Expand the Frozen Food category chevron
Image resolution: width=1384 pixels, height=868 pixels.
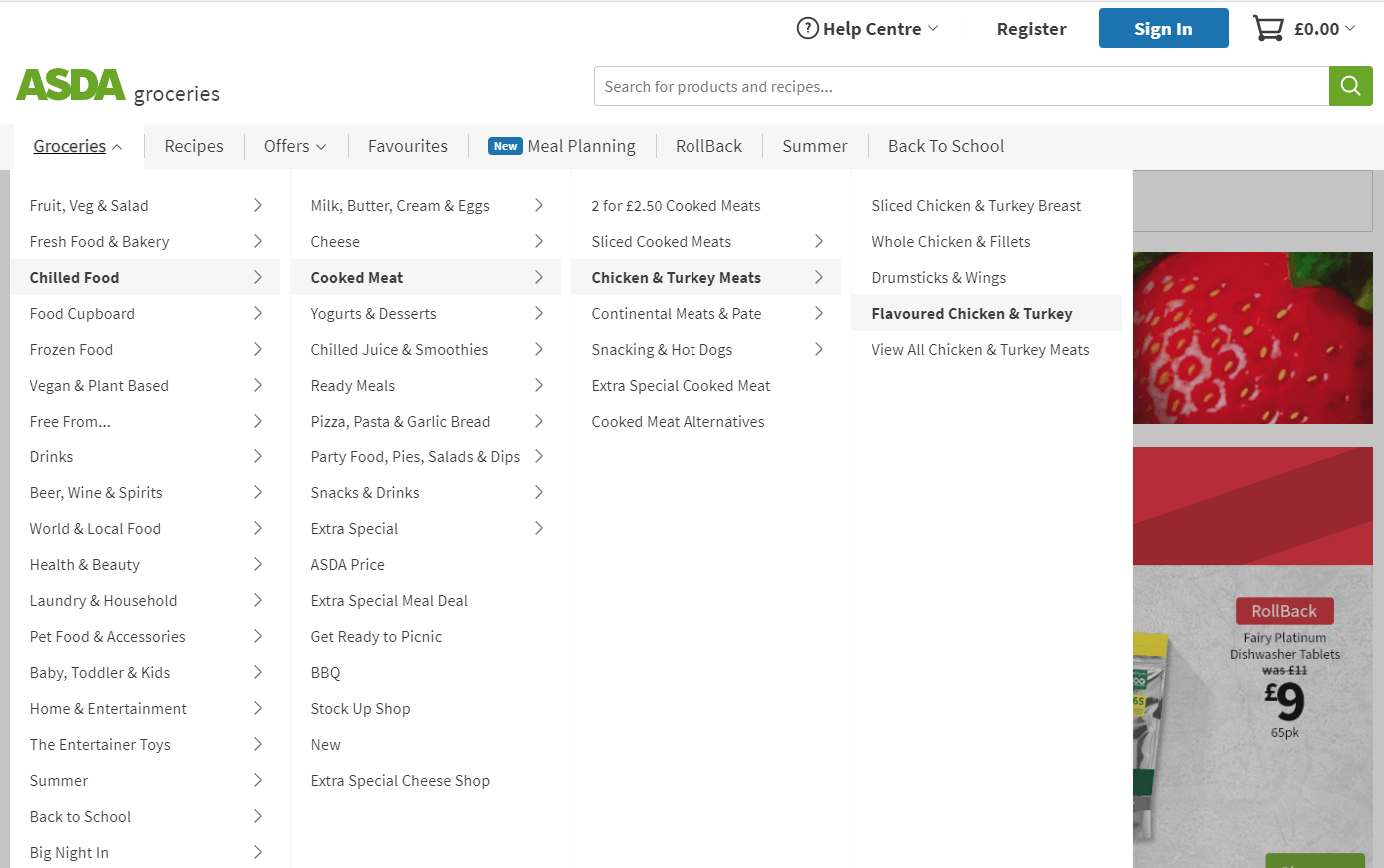[x=259, y=349]
